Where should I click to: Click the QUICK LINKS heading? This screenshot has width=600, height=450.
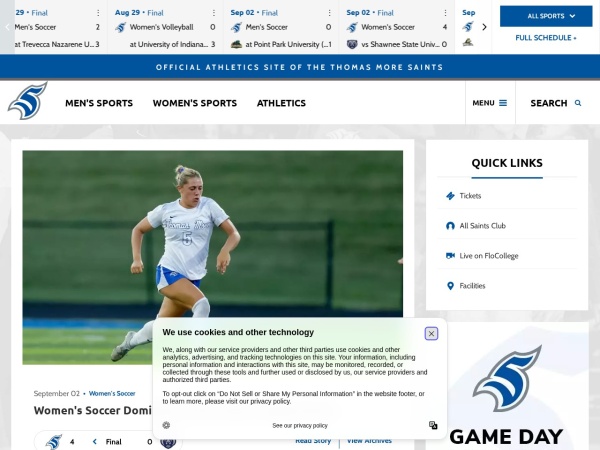point(507,163)
